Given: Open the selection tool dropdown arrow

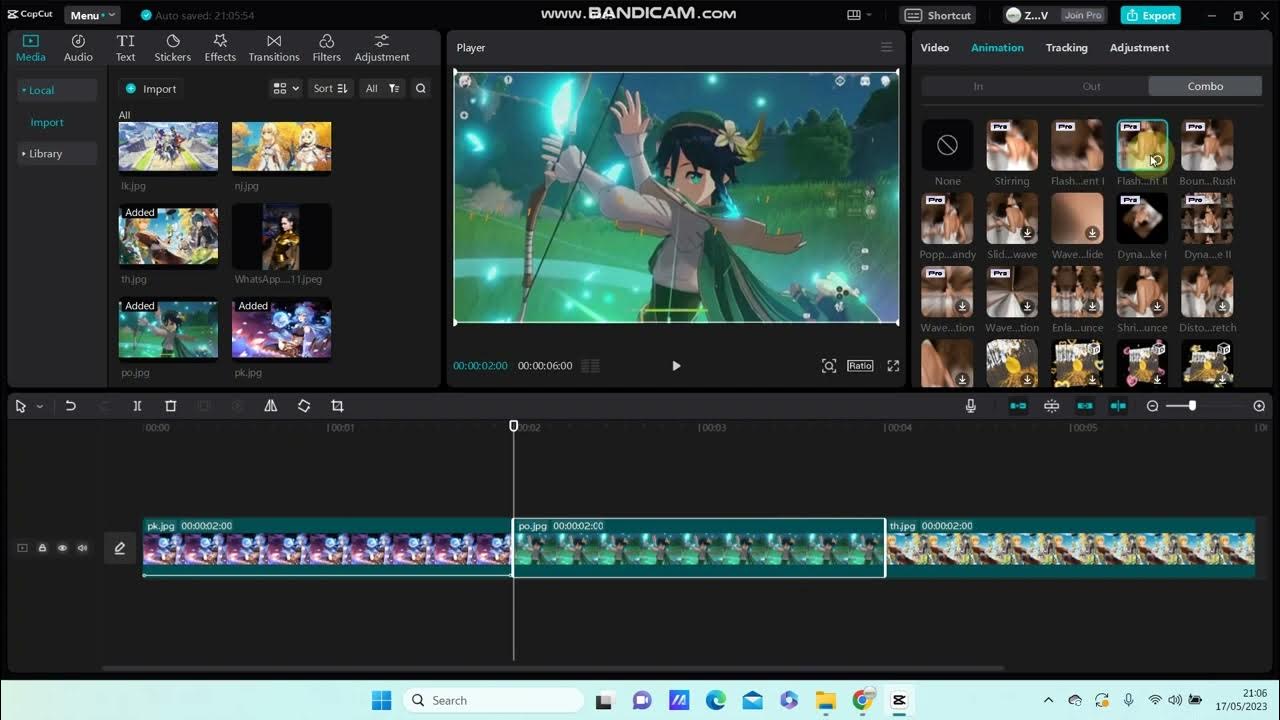Looking at the screenshot, I should coord(40,406).
